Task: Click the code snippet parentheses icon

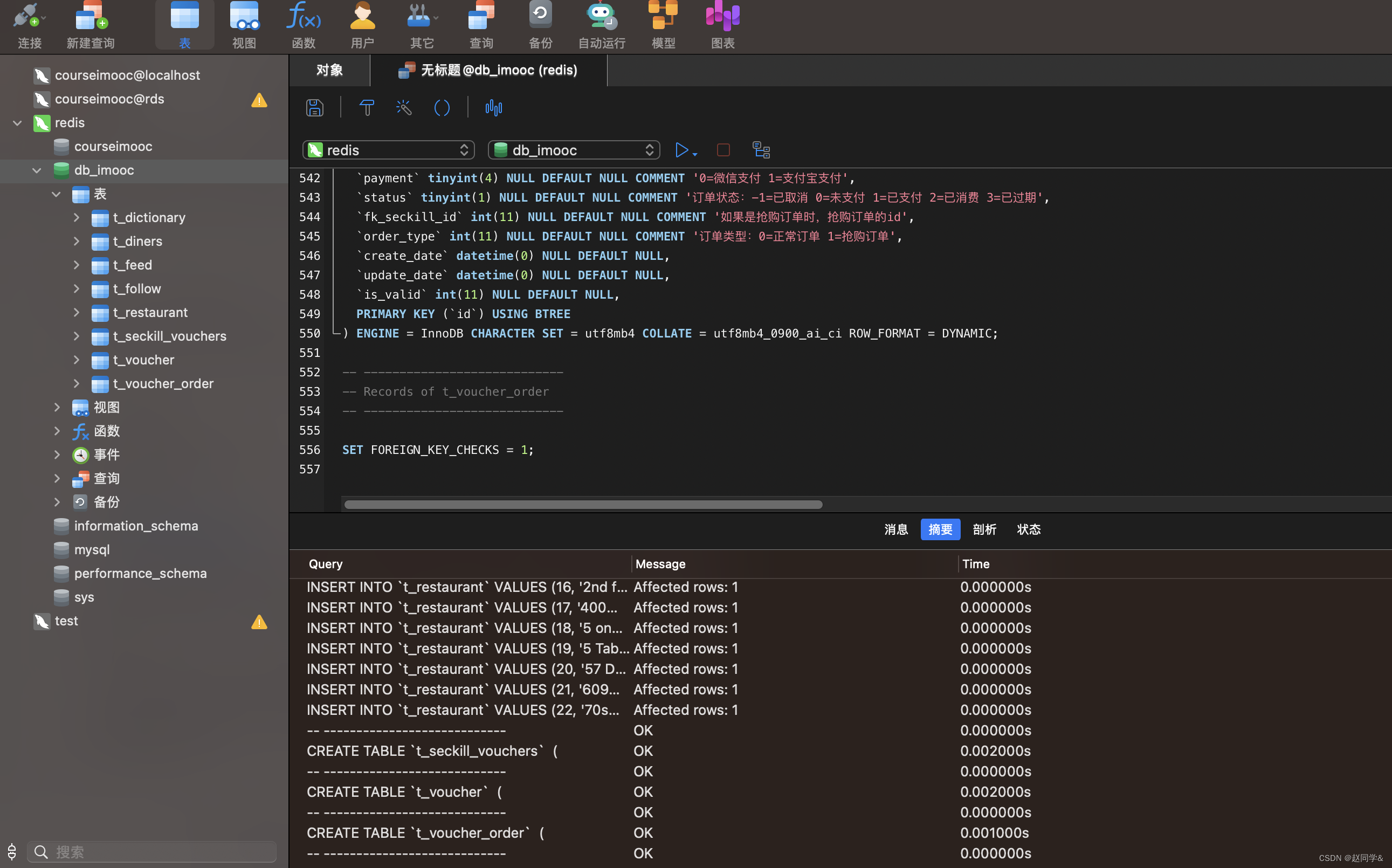Action: click(x=442, y=107)
